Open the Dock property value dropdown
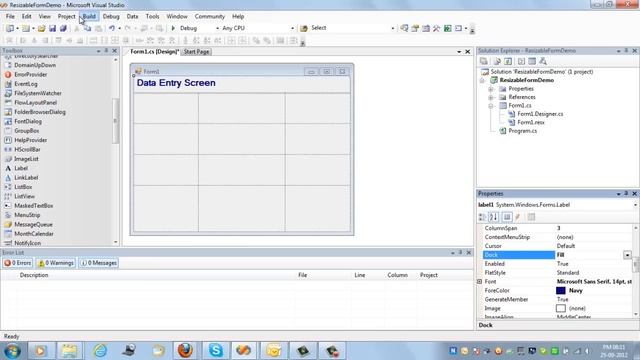 [x=627, y=255]
